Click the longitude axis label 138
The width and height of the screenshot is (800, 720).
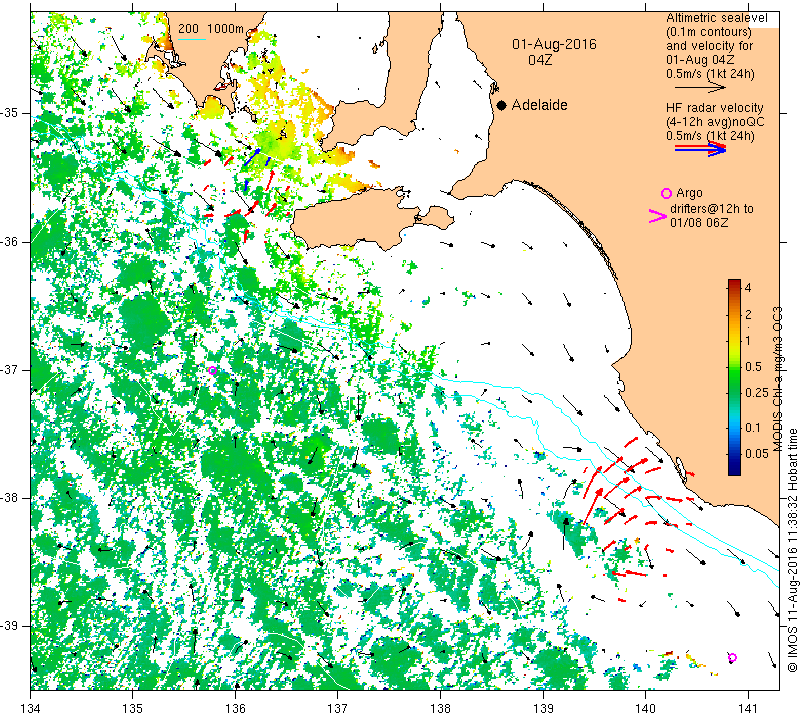pos(440,708)
